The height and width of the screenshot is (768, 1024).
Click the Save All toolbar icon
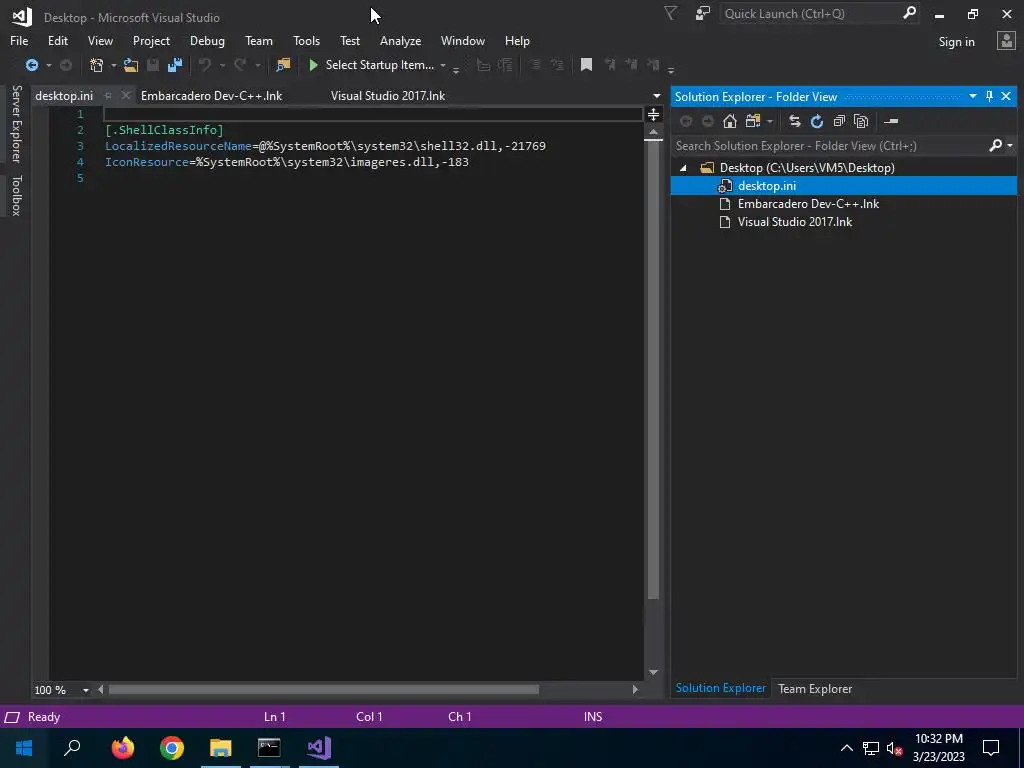click(x=175, y=65)
